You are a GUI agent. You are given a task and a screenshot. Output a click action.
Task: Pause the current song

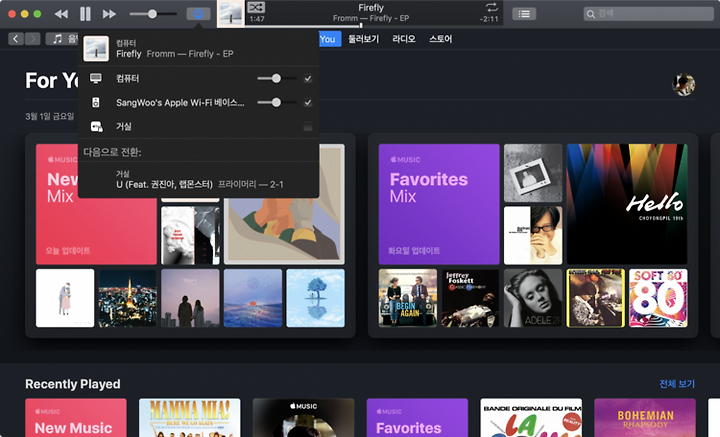85,14
